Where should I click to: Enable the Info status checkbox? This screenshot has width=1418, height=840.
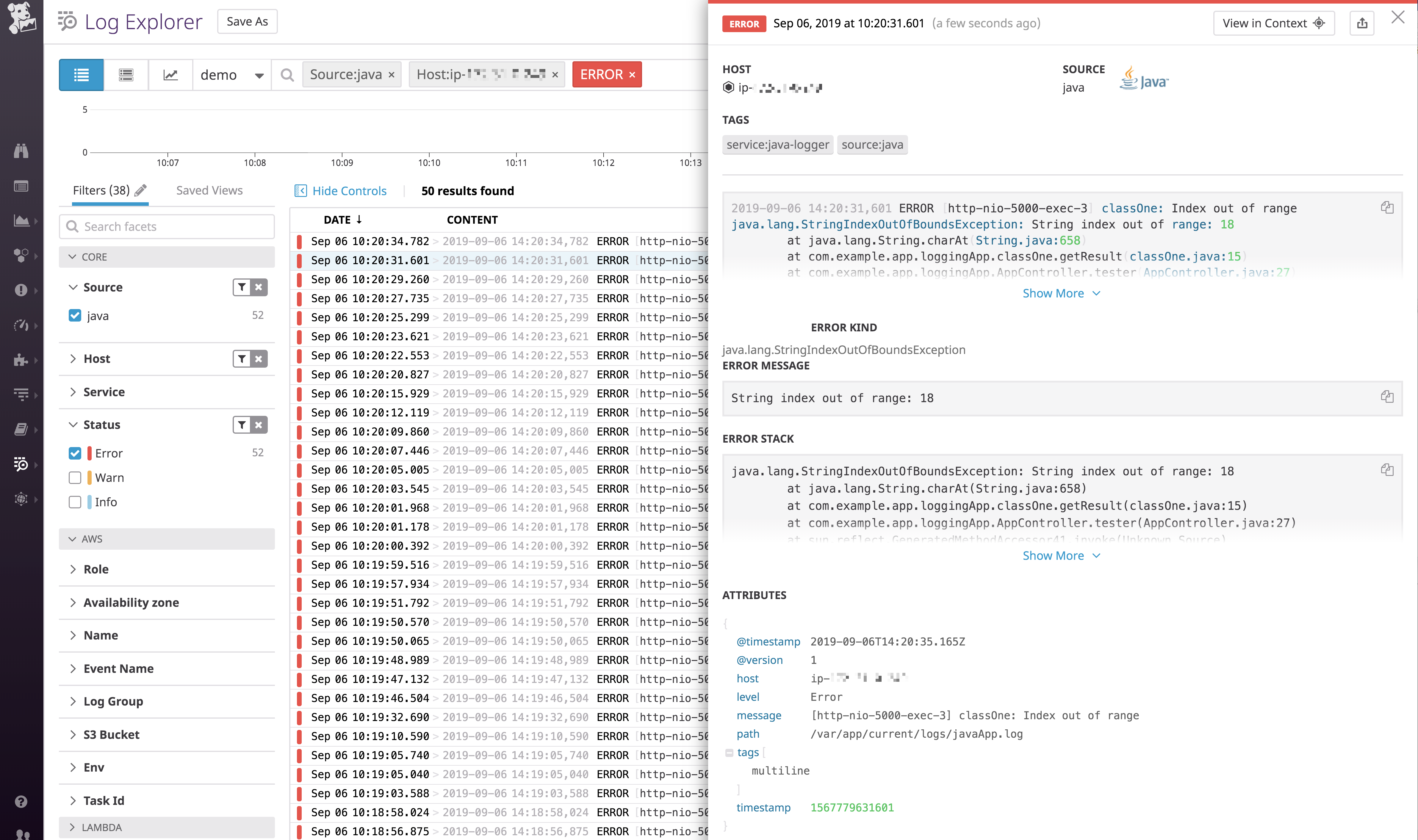point(75,502)
